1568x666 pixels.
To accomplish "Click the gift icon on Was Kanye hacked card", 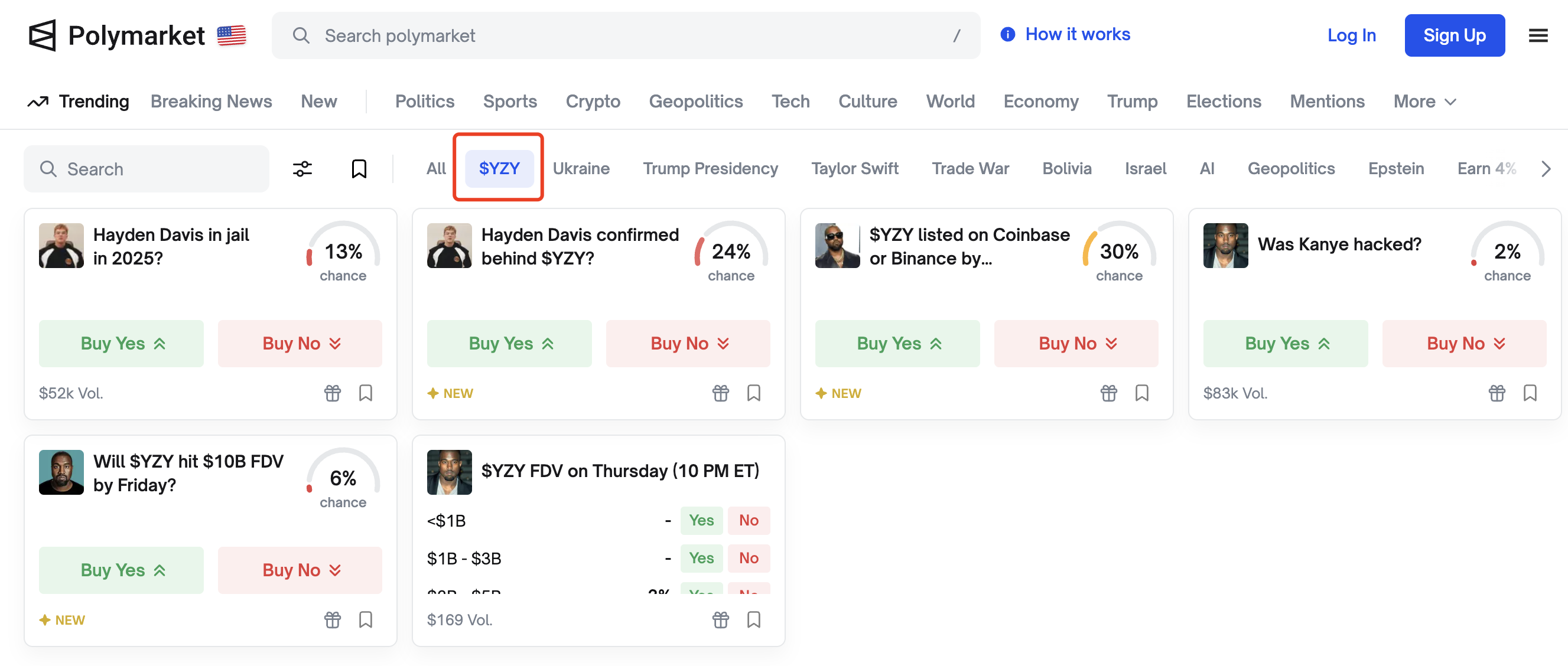I will [1497, 393].
